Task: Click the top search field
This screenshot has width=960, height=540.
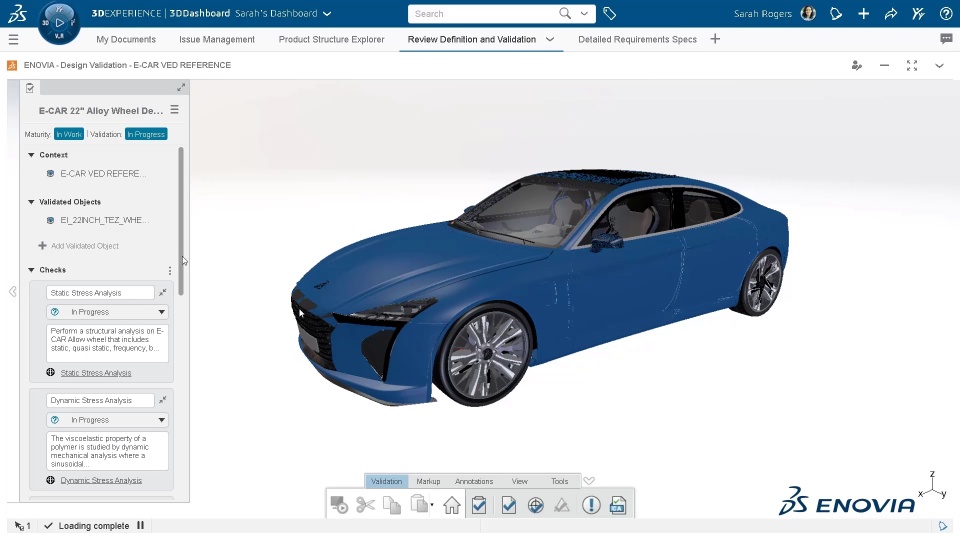Action: click(484, 13)
